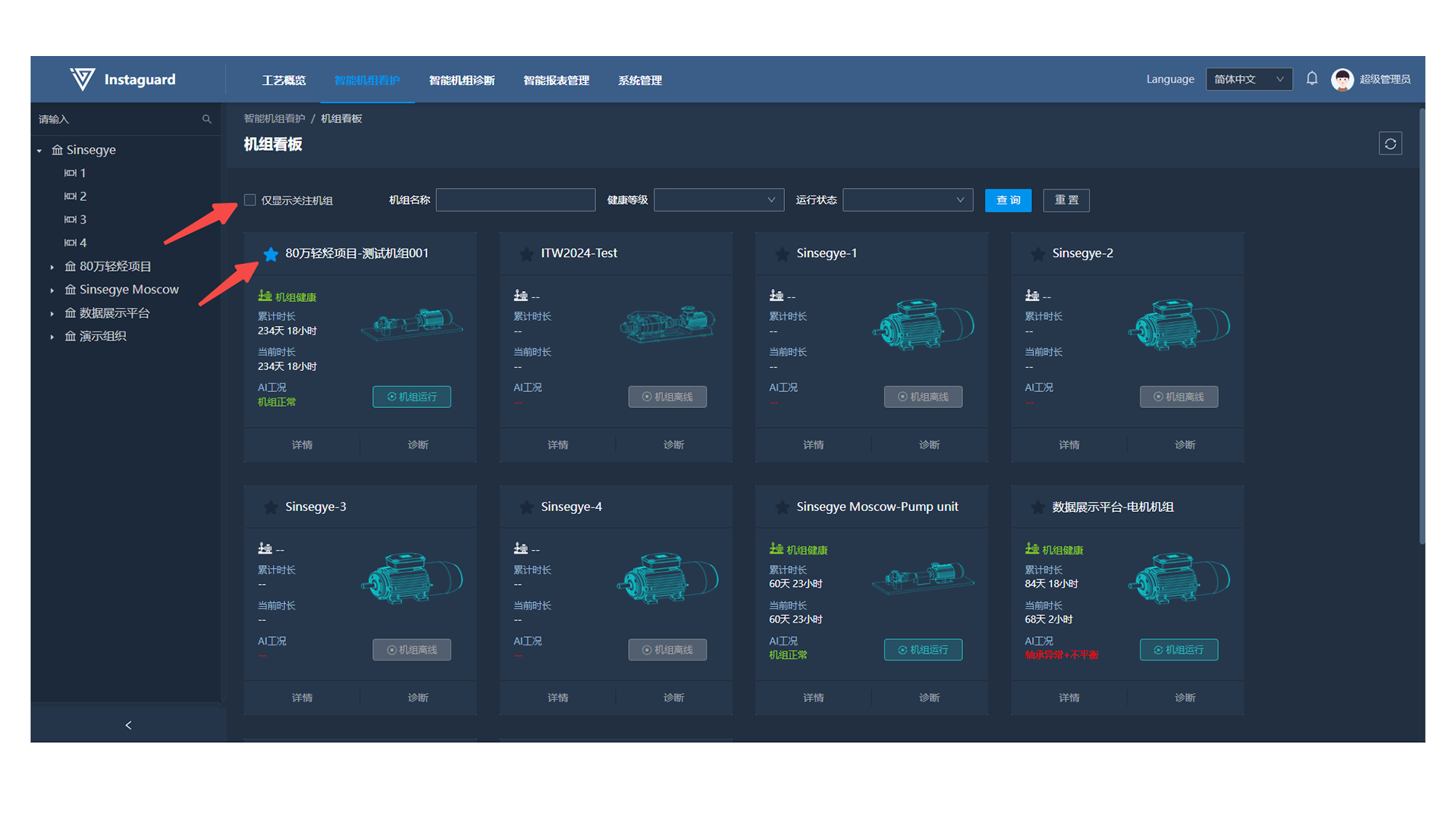The width and height of the screenshot is (1456, 819).
Task: Click 机组运行 status on 数据展示平台-电机机组
Action: tap(1178, 650)
